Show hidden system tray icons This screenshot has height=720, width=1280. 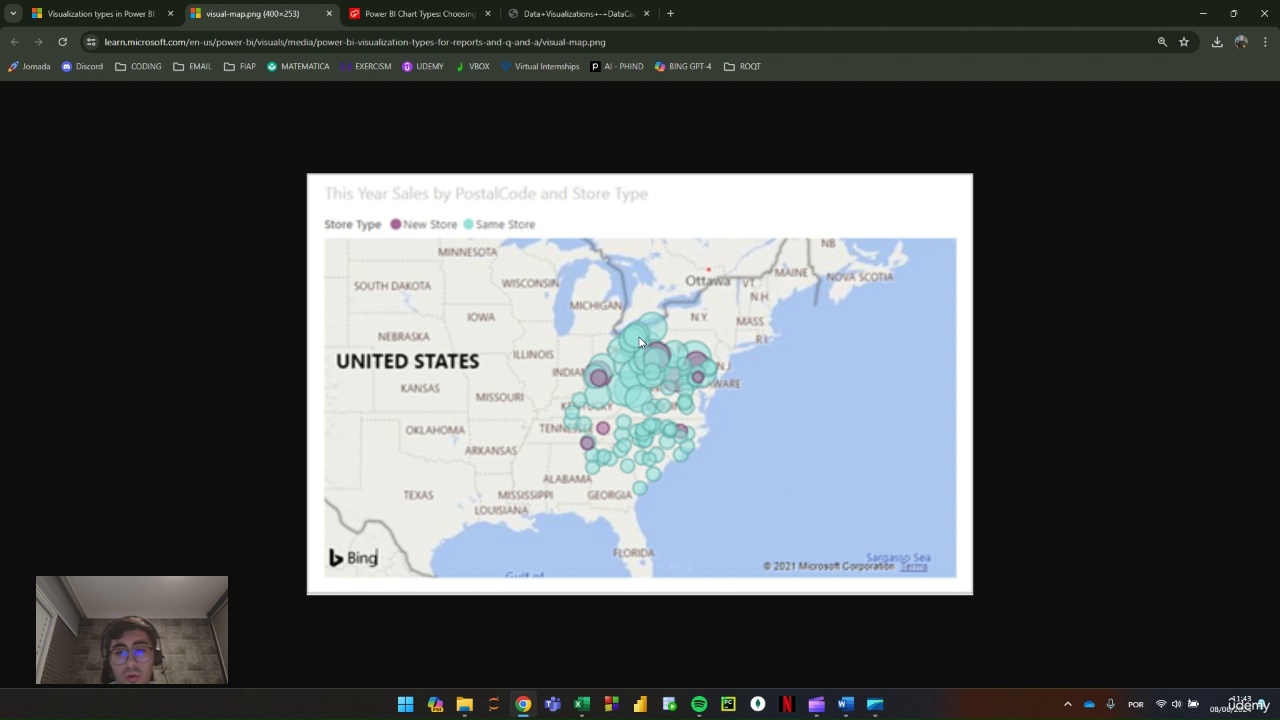(1067, 704)
